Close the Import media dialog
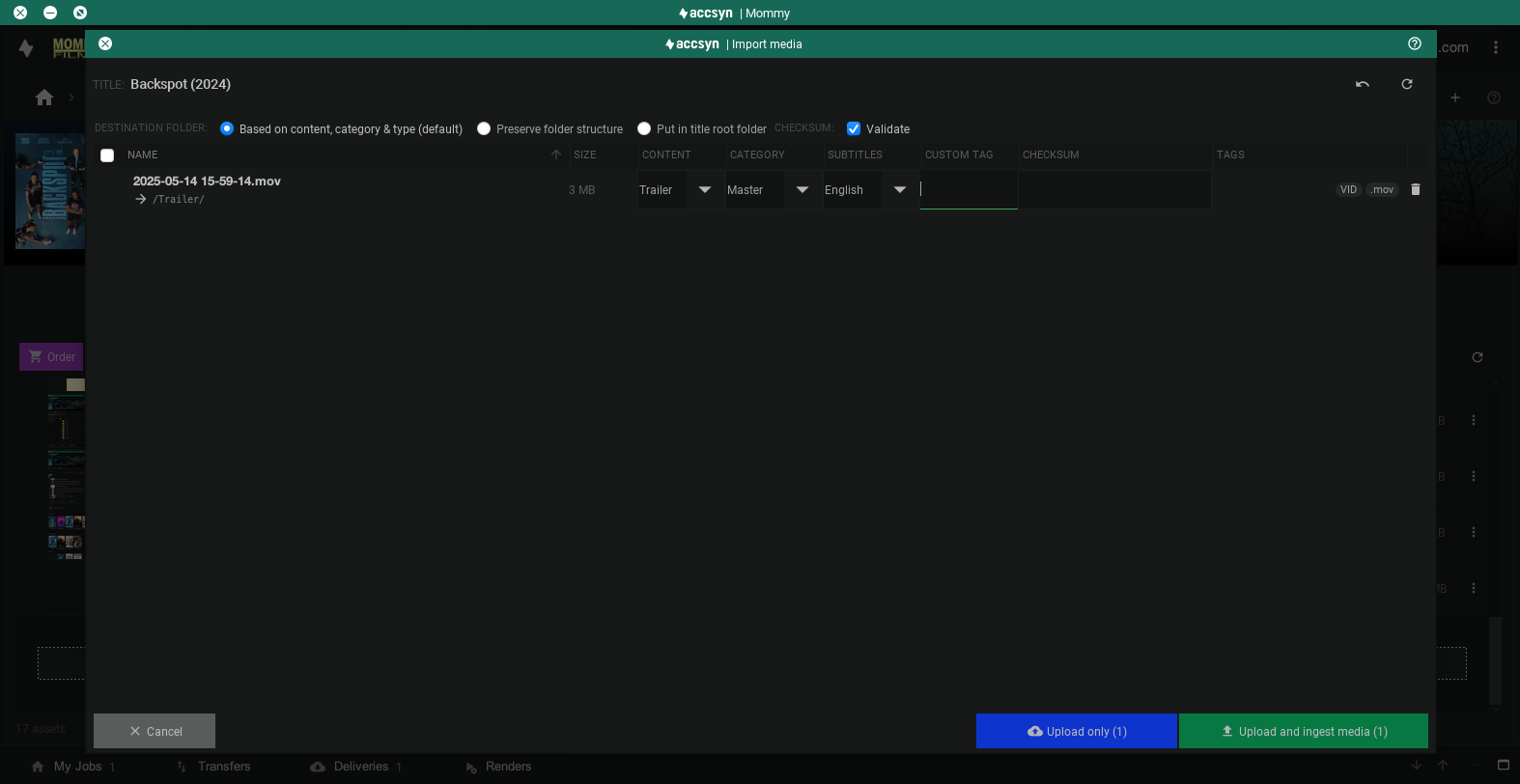Image resolution: width=1520 pixels, height=784 pixels. [105, 43]
